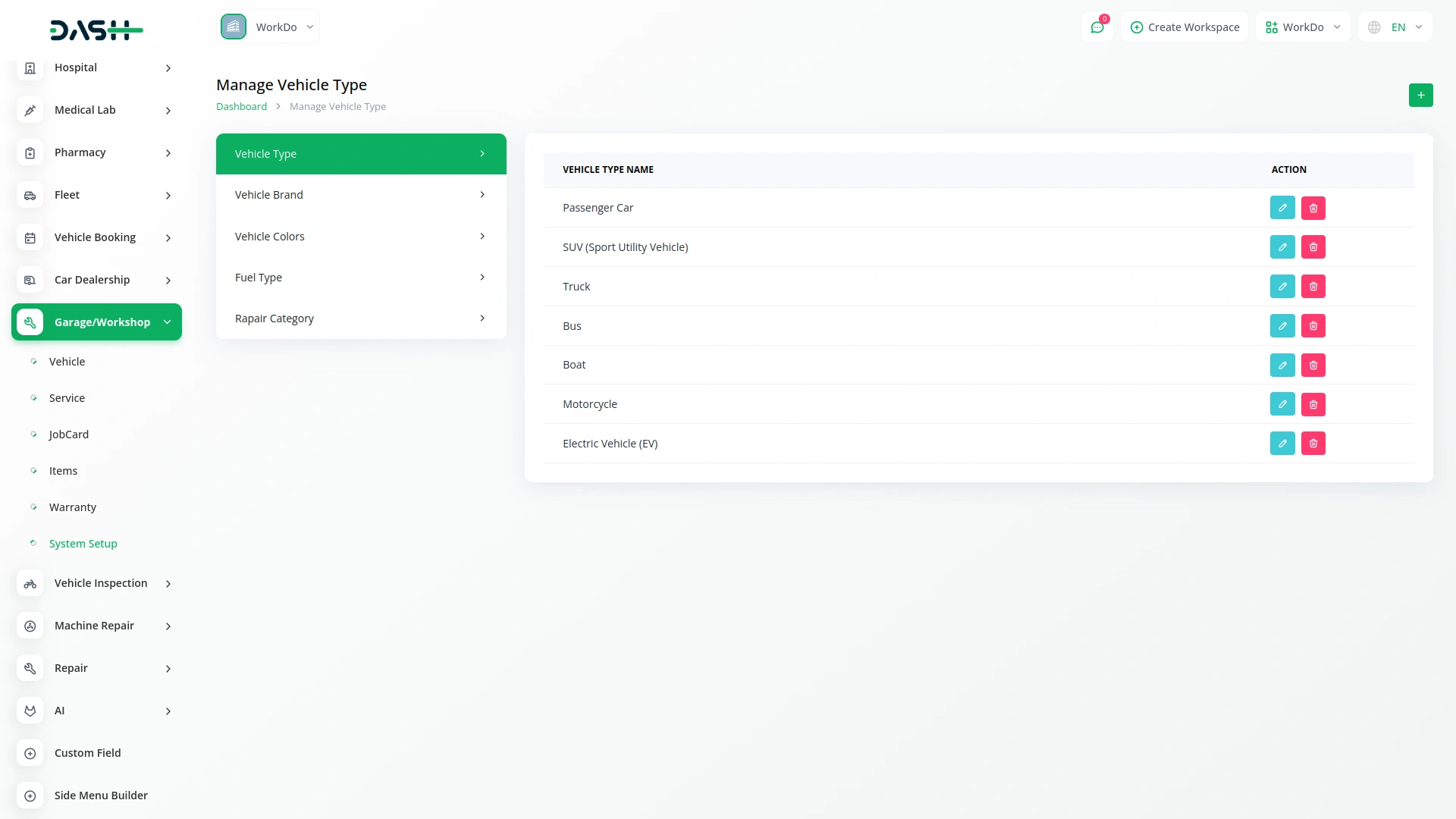Switch to the Vehicle Brand tab
The height and width of the screenshot is (819, 1456).
[361, 195]
